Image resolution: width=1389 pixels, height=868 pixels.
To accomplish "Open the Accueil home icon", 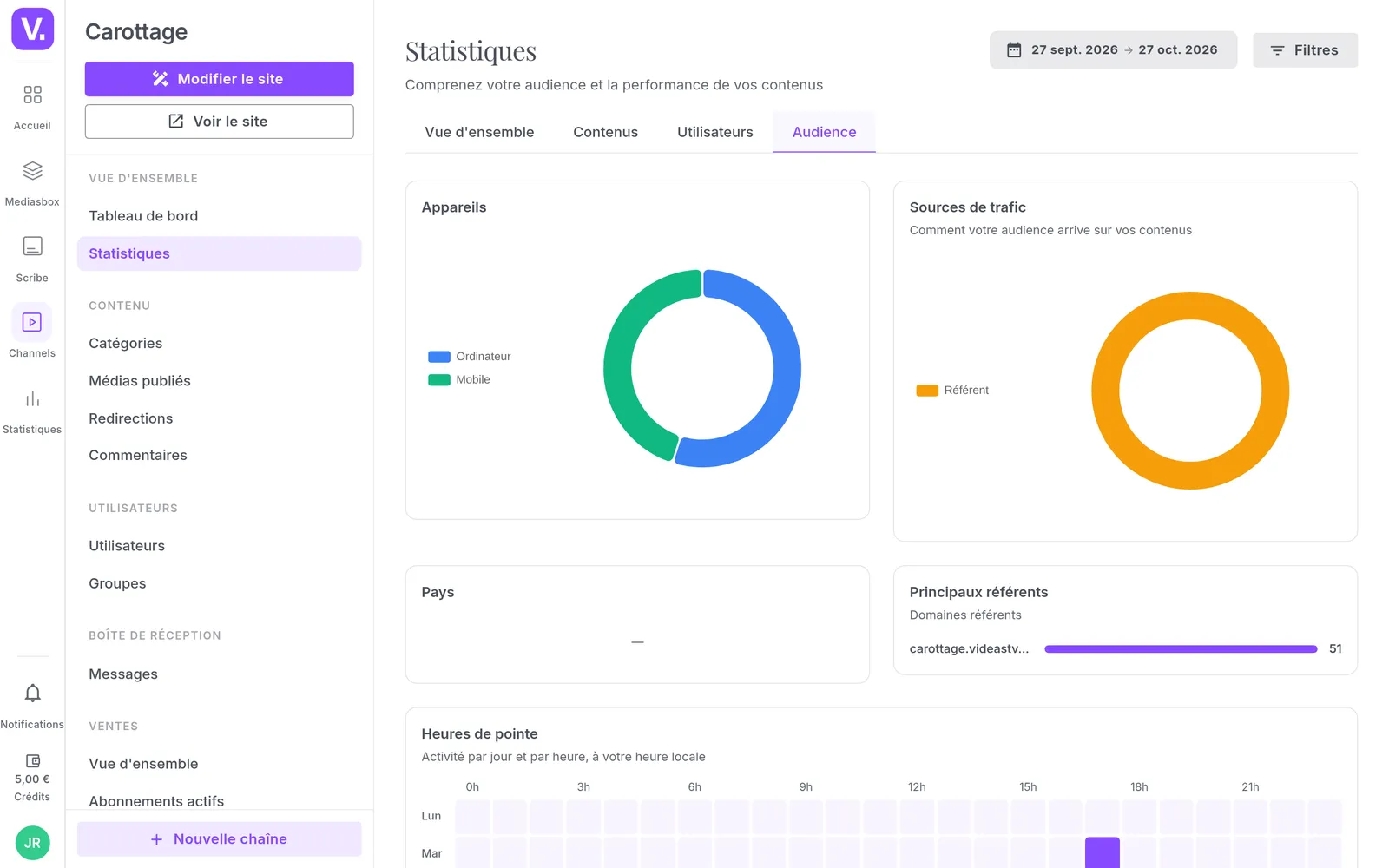I will coord(32,95).
